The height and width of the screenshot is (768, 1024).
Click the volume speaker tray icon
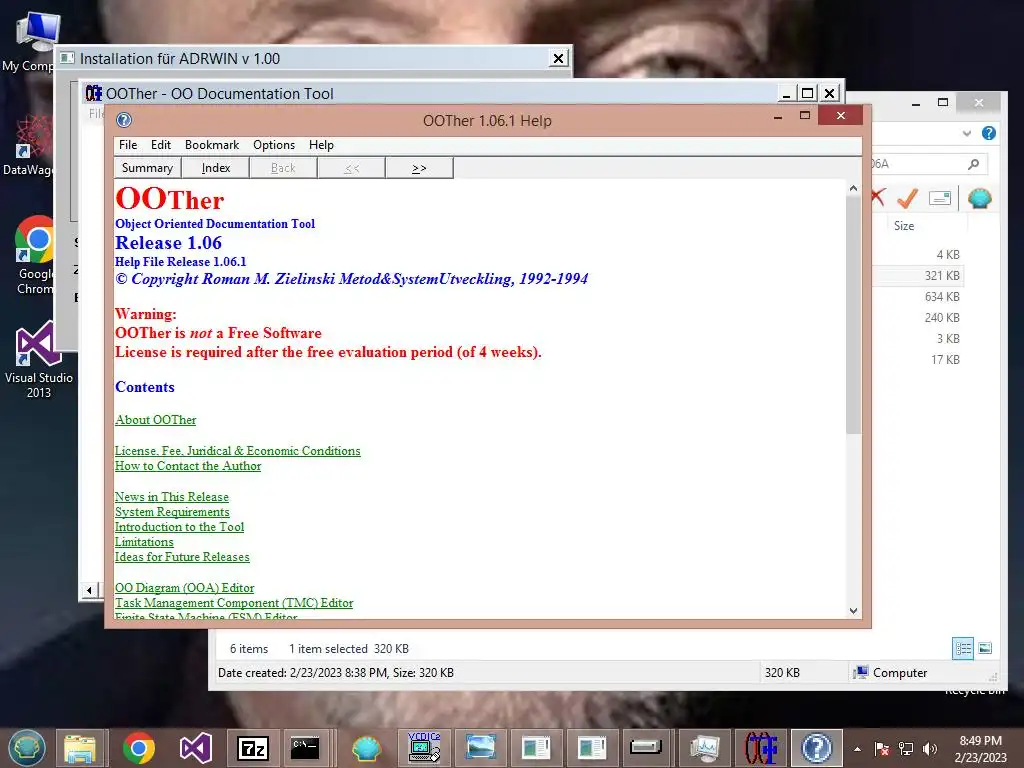(930, 749)
